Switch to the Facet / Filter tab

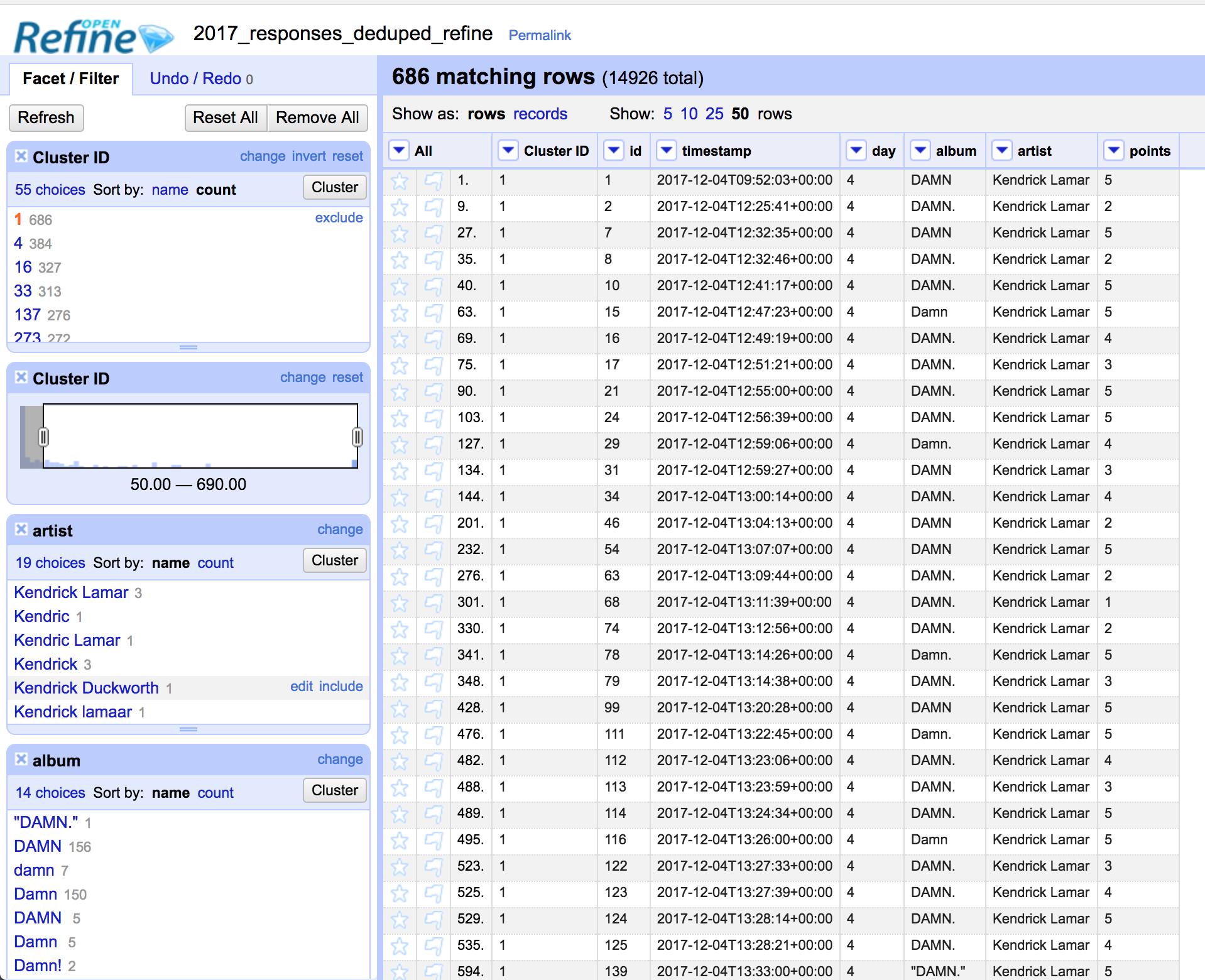(x=71, y=79)
